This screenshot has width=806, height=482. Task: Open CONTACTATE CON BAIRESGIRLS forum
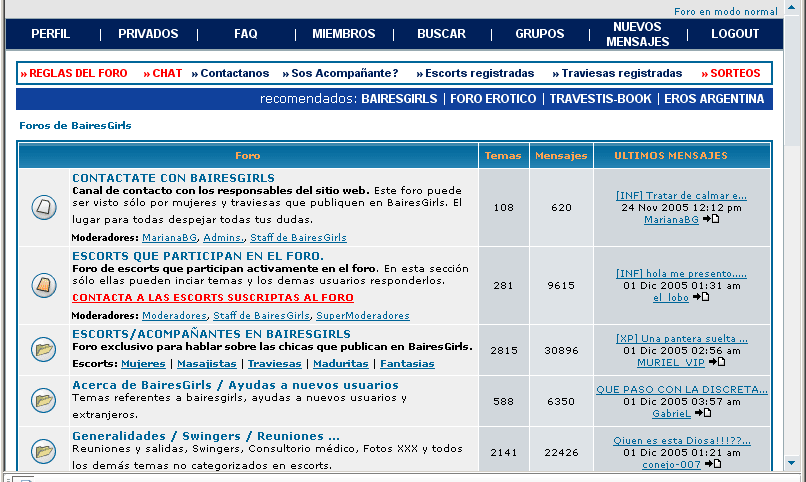click(173, 178)
